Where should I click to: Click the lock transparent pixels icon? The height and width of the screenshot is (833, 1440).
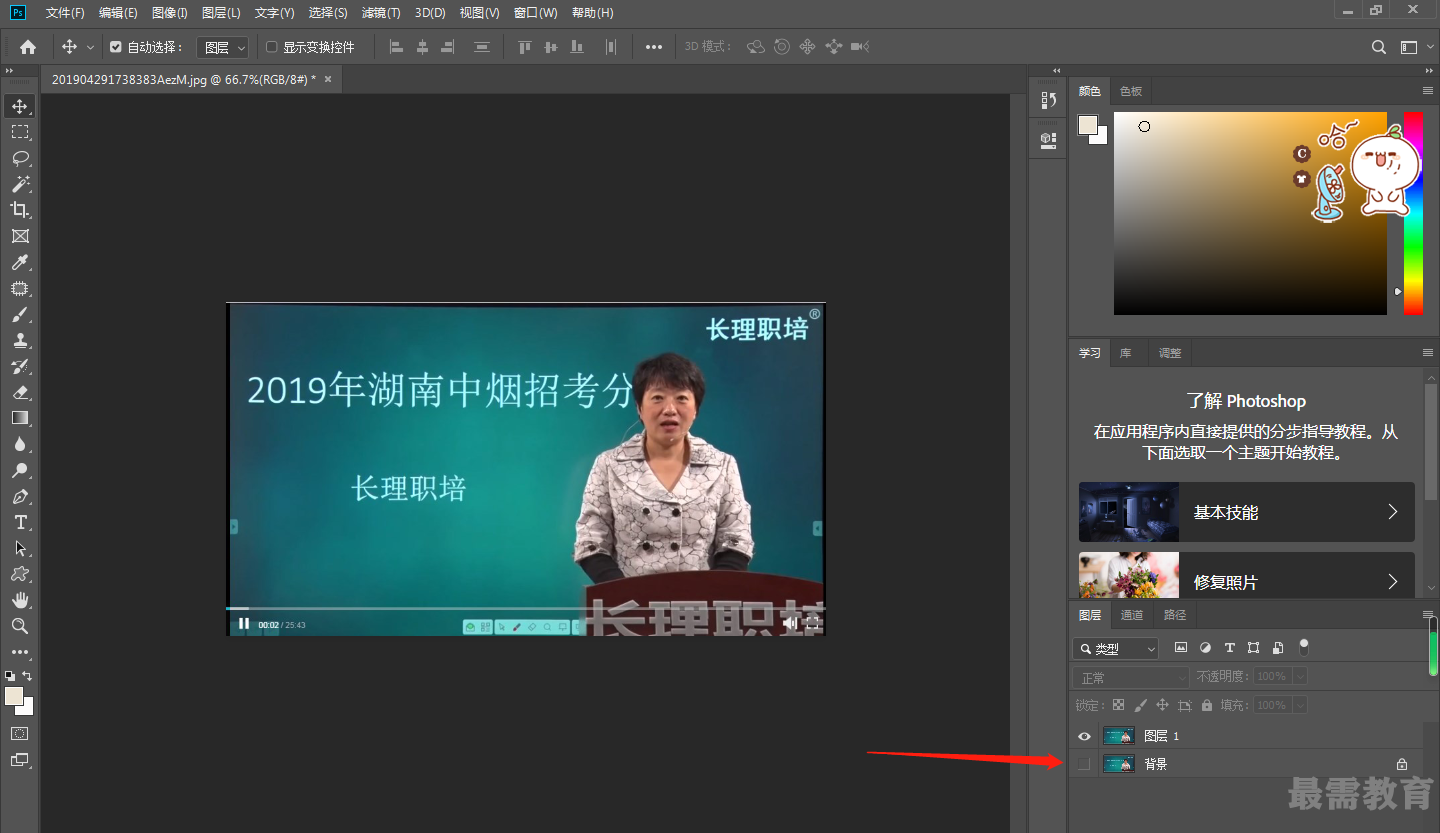click(1118, 705)
